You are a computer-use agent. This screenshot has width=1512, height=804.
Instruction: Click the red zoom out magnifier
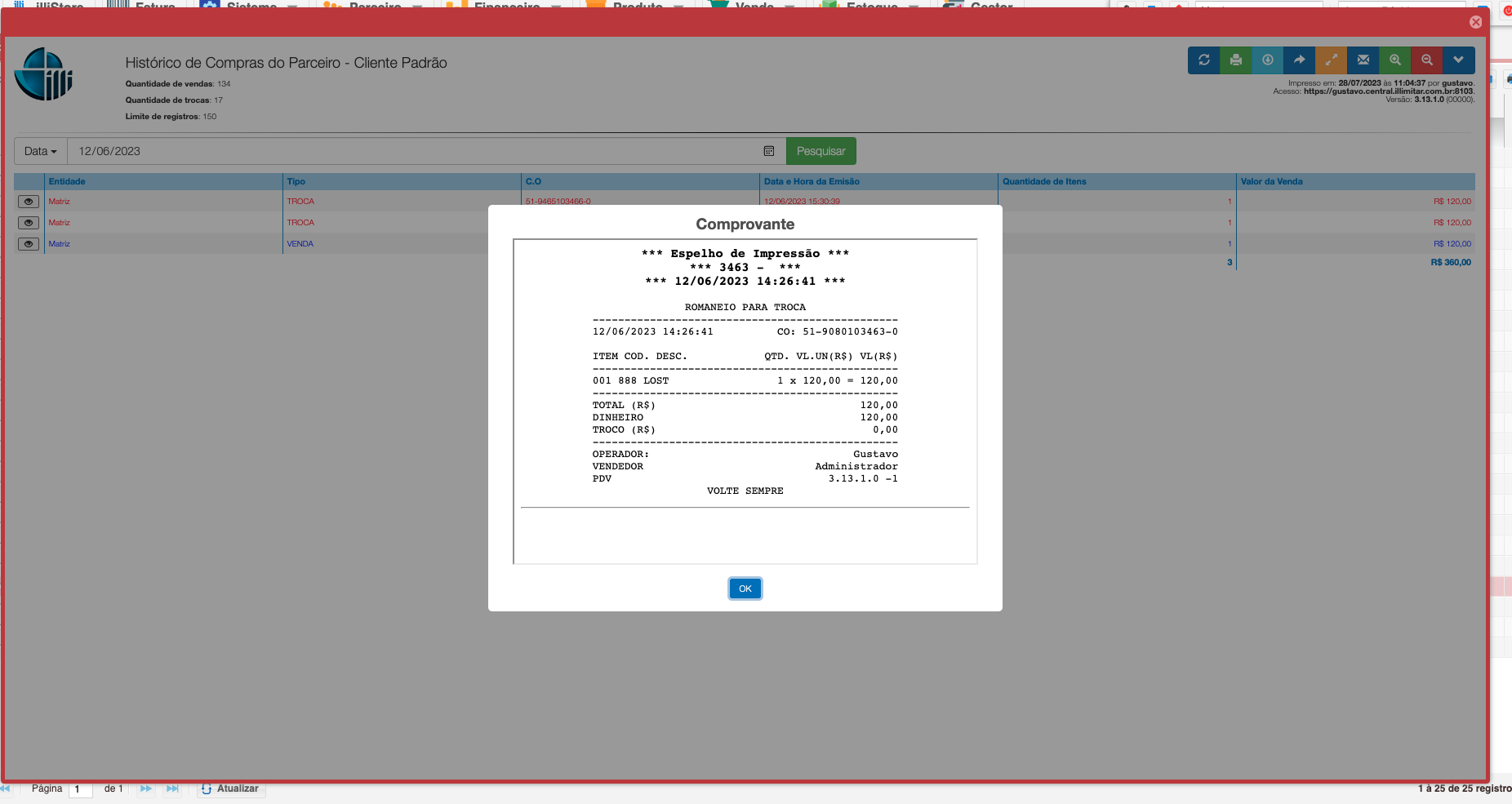[x=1426, y=60]
